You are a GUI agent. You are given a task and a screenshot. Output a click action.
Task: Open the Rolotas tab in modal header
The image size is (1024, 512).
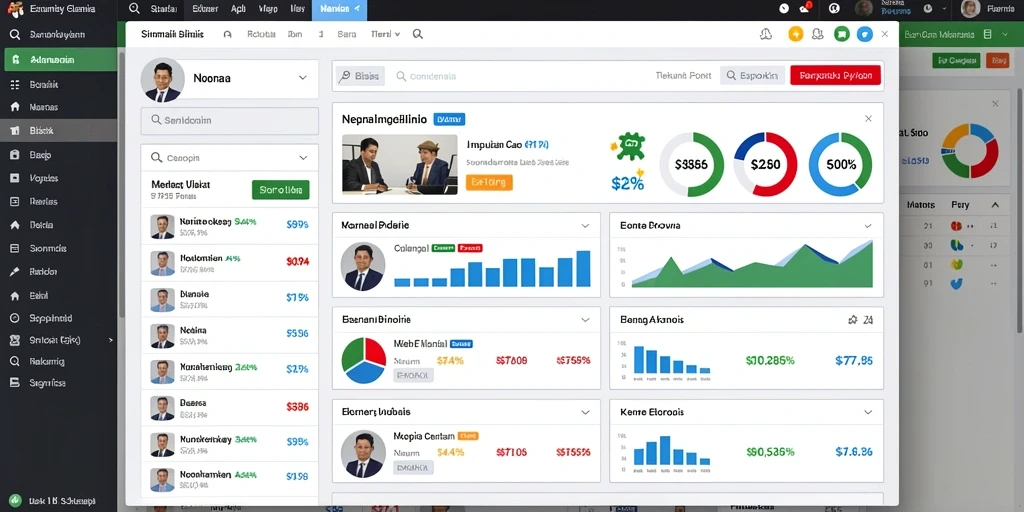pyautogui.click(x=261, y=34)
